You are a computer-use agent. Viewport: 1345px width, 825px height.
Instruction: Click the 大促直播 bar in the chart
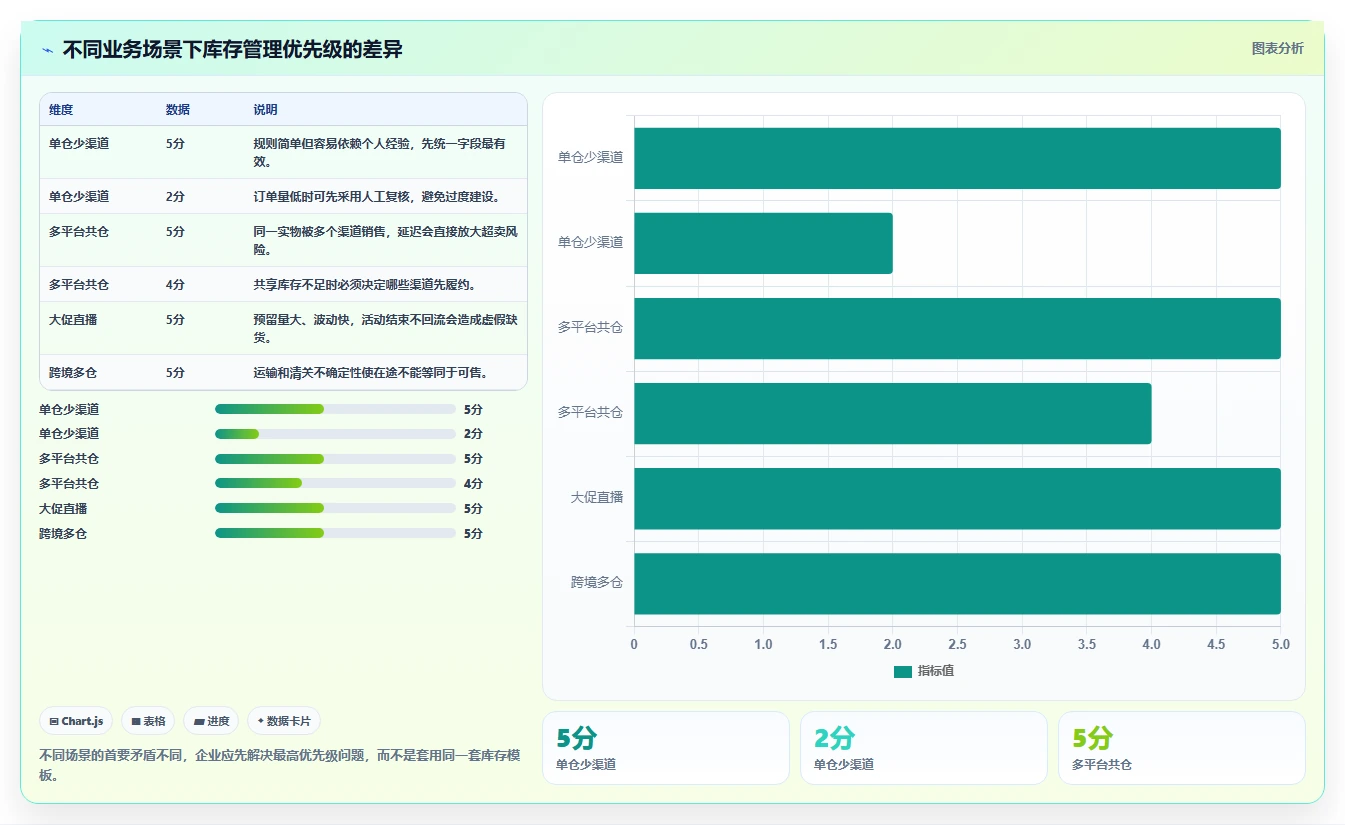pos(957,498)
